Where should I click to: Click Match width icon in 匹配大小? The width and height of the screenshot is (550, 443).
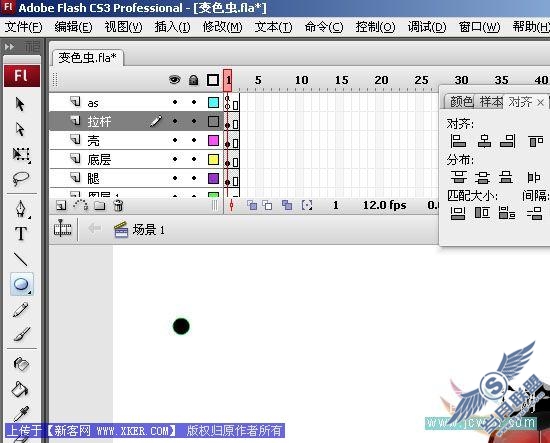click(458, 213)
